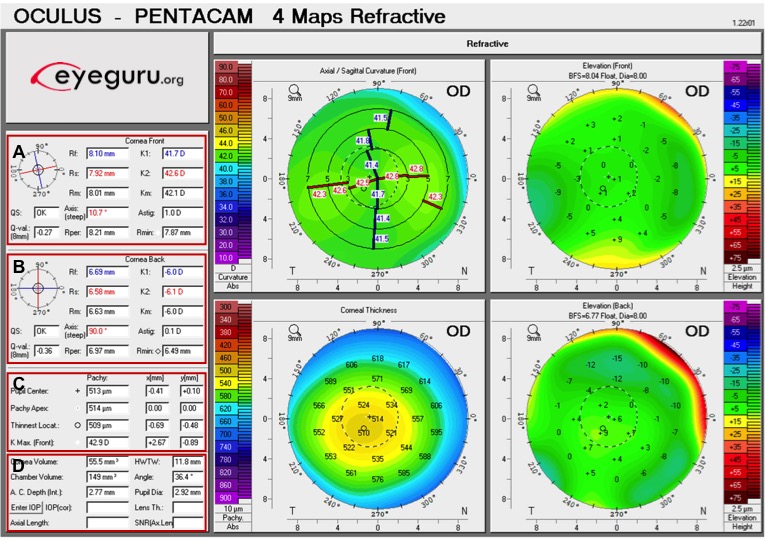Click Cornea Front K2 value 42.6 D
765x541 pixels.
182,173
